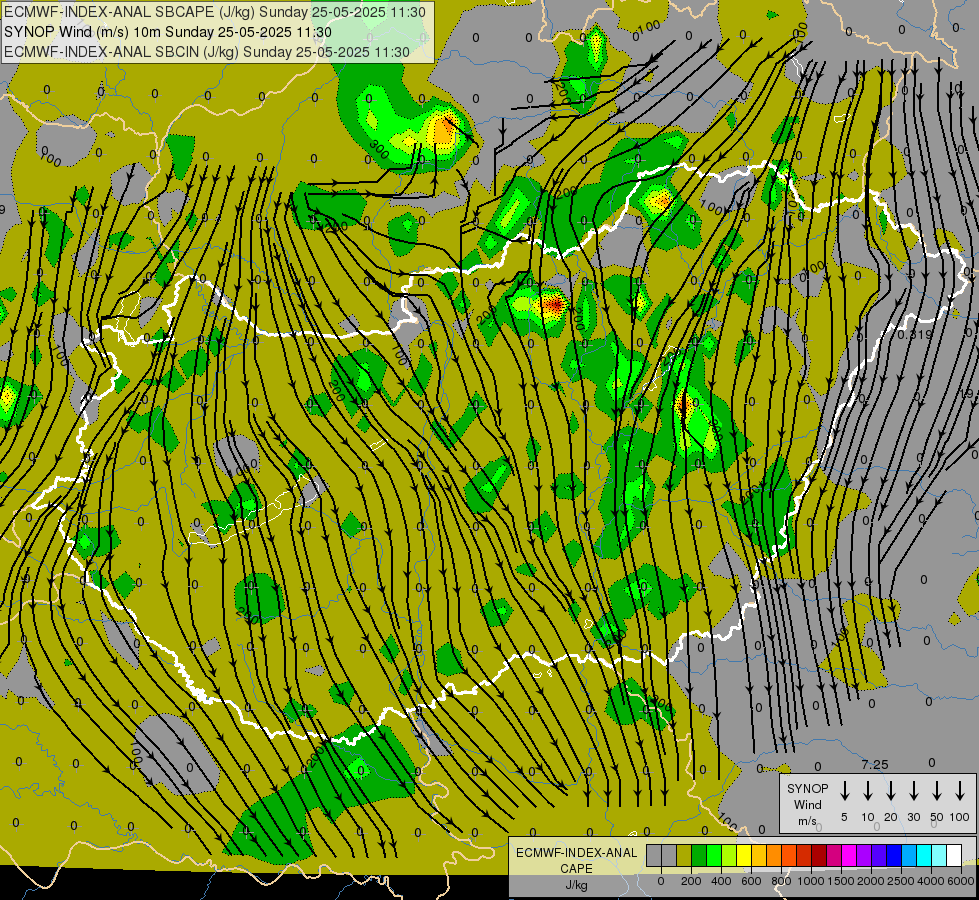Pick the dark red swatch right of 1000 tick

click(819, 855)
